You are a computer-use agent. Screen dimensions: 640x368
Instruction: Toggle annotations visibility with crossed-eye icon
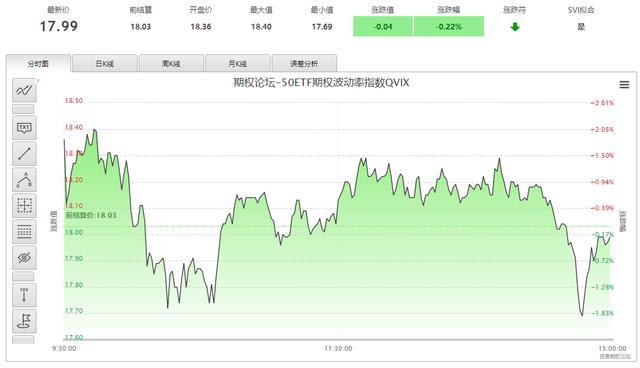coord(24,257)
